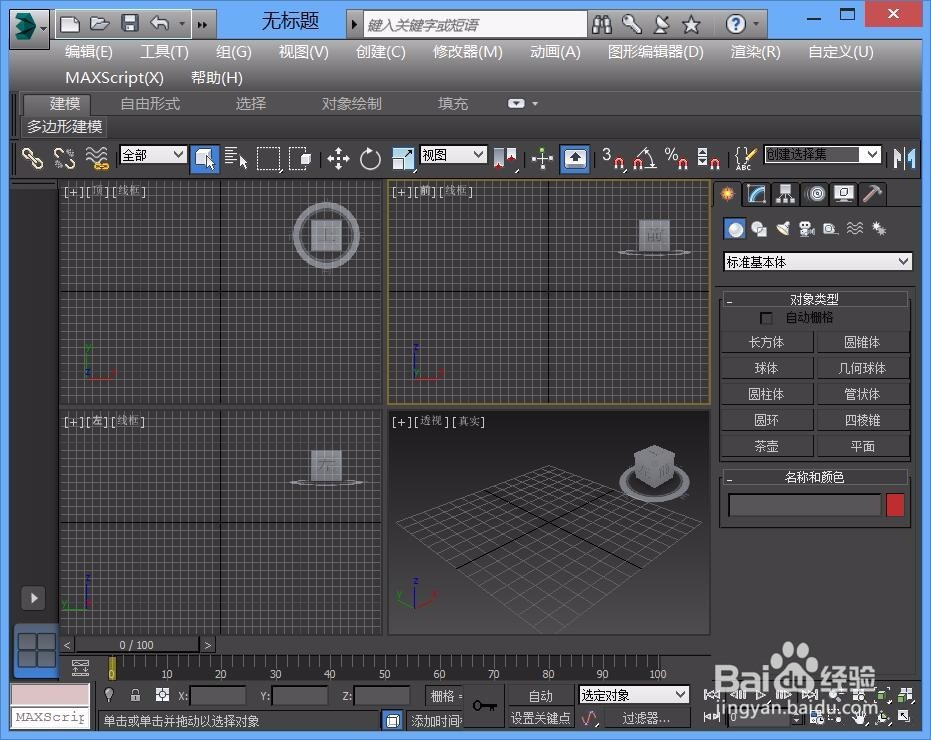
Task: Click the 茶壶 creation button
Action: click(x=766, y=445)
